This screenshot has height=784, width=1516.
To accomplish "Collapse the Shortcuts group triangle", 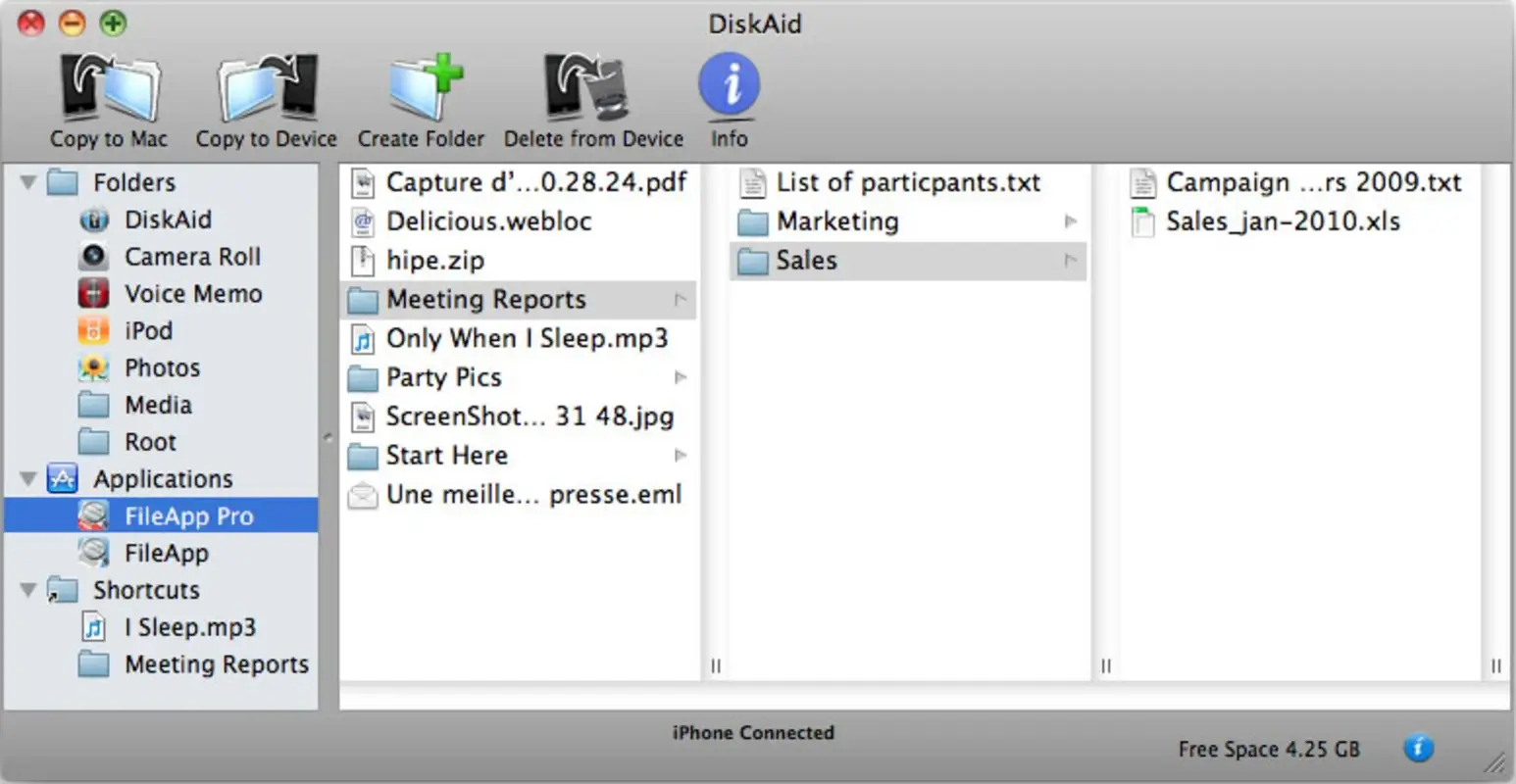I will coord(28,590).
